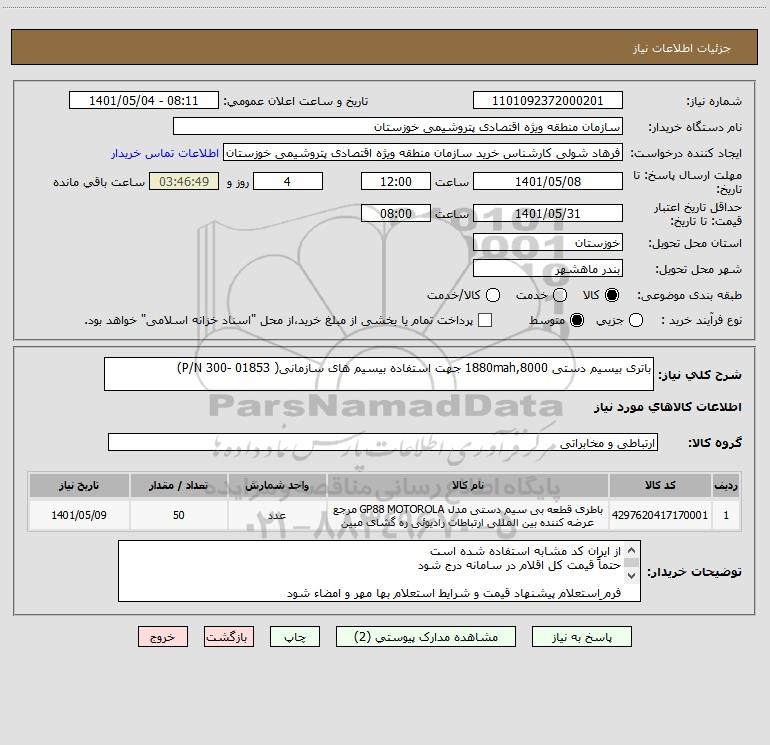Click the گروه کالا field ارتباطی و مخابراتی
The image size is (770, 745).
[x=383, y=442]
